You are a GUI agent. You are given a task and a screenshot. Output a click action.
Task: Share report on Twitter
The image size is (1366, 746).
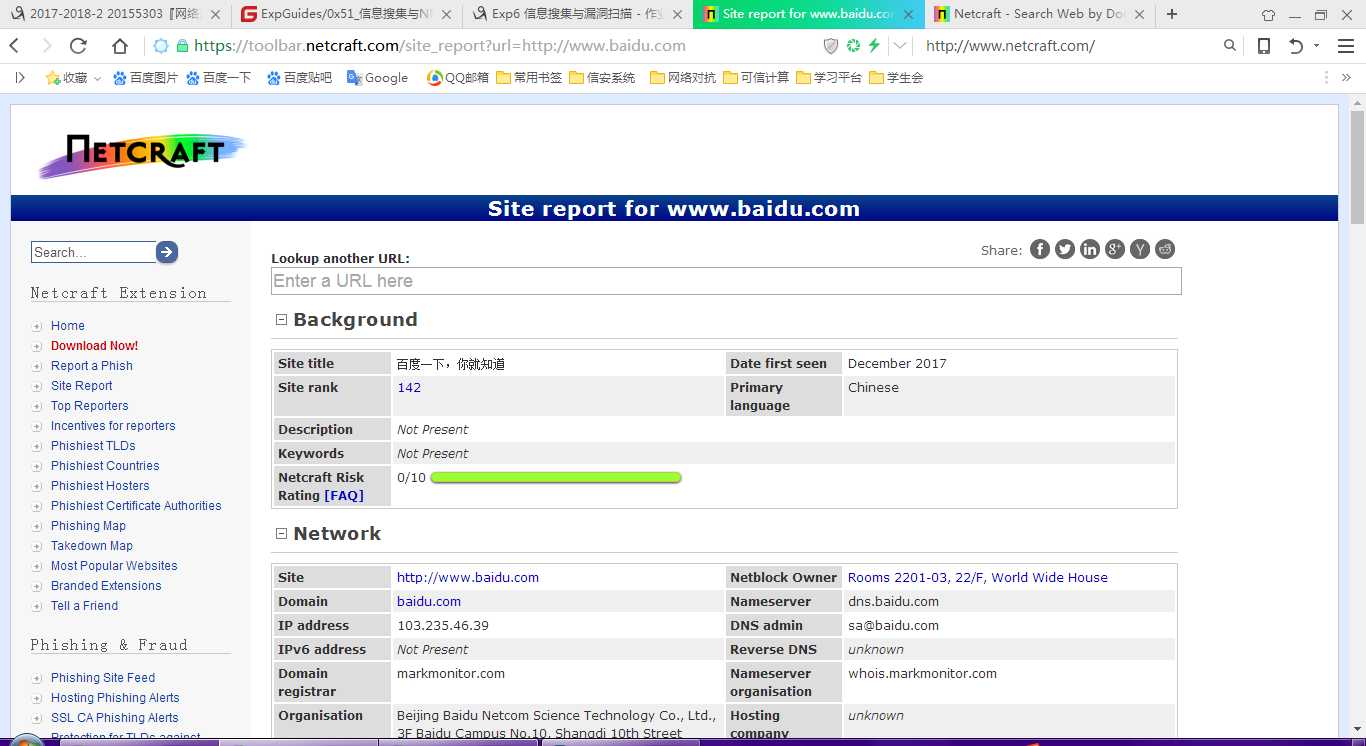[x=1065, y=249]
